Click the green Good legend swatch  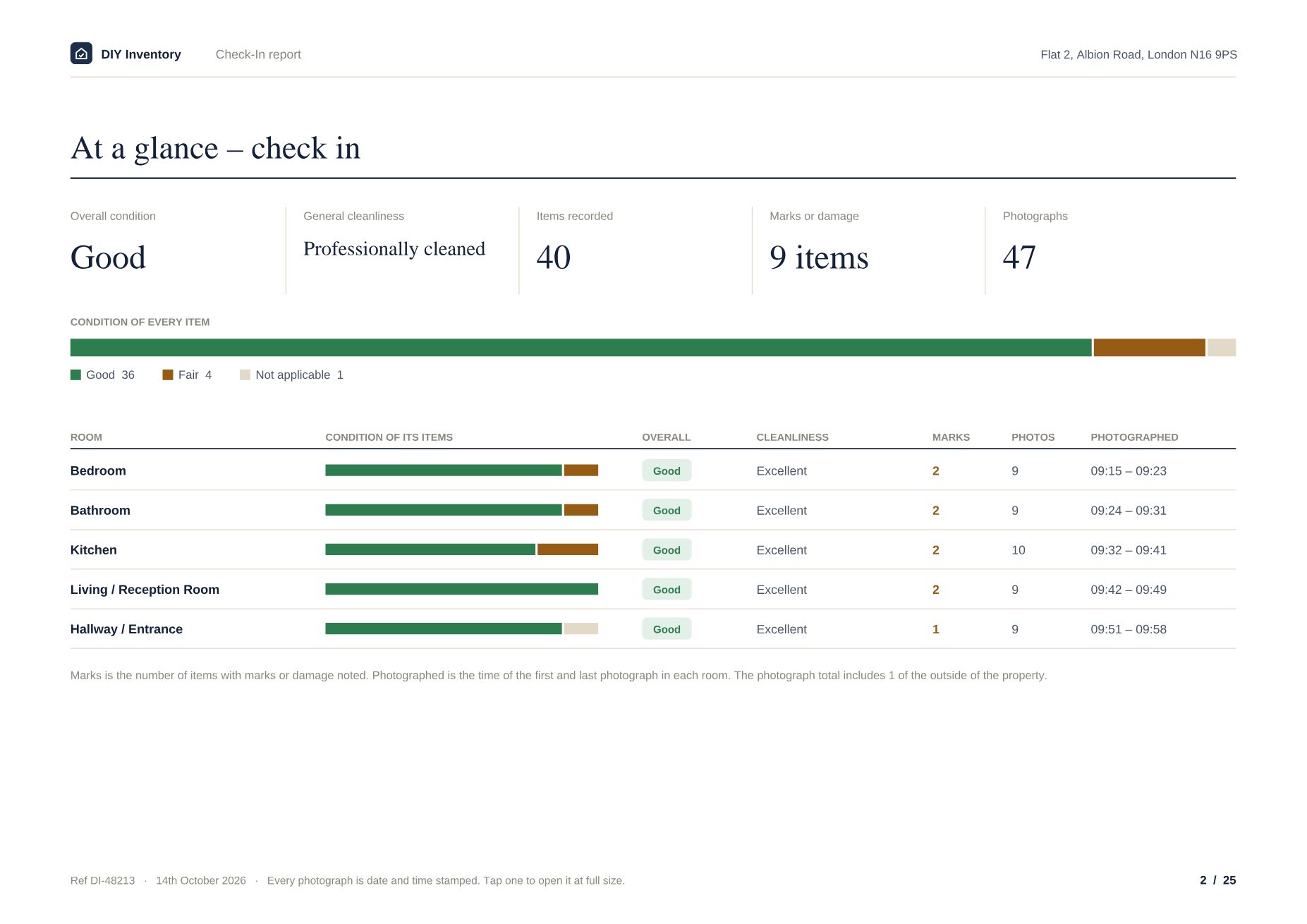[75, 375]
